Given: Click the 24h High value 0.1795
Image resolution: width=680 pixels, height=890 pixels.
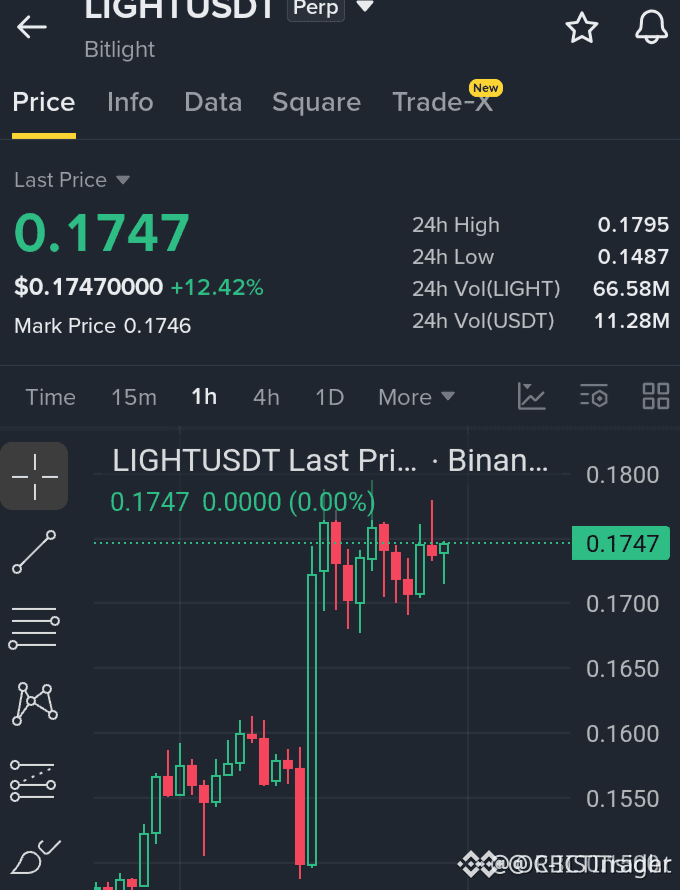Looking at the screenshot, I should click(633, 225).
